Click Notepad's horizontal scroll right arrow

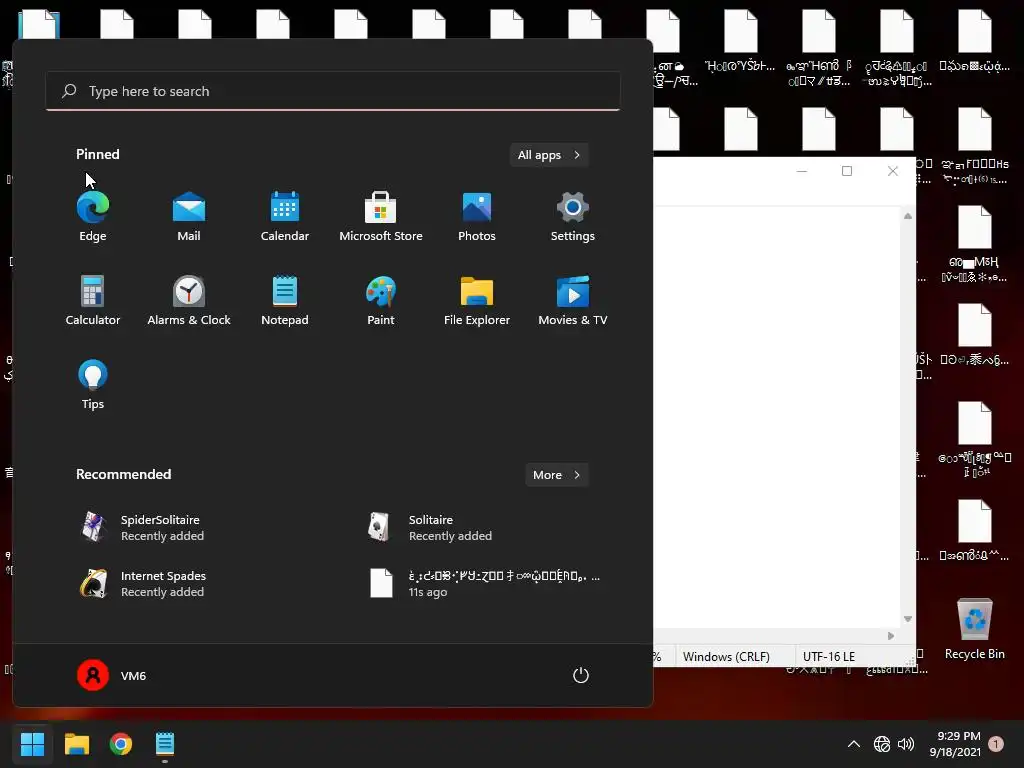pos(891,635)
